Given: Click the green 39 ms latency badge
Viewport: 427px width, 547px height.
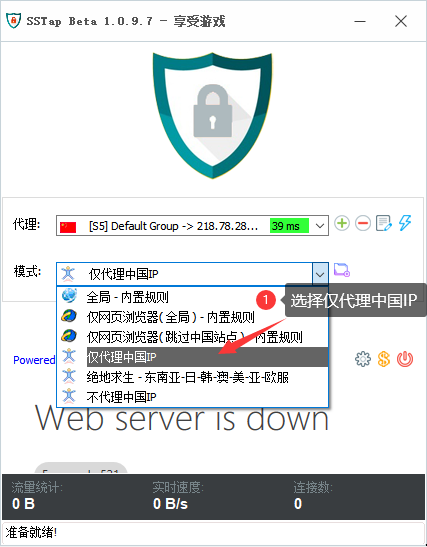Looking at the screenshot, I should coord(289,226).
